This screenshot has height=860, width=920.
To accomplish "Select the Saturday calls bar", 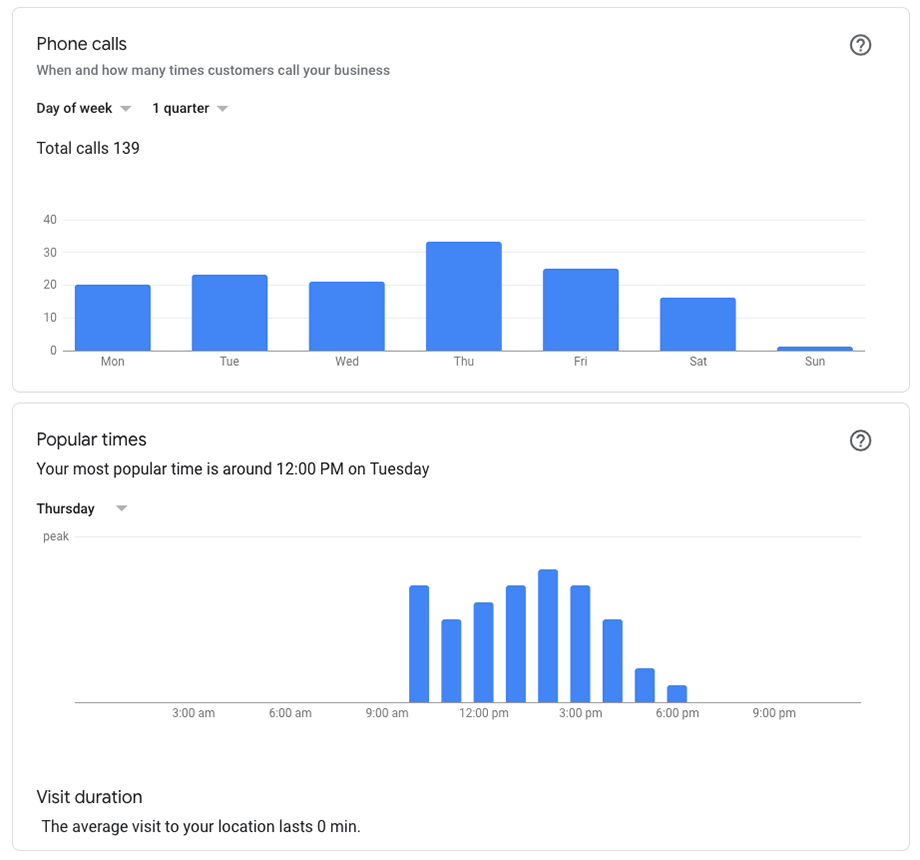I will tap(698, 324).
